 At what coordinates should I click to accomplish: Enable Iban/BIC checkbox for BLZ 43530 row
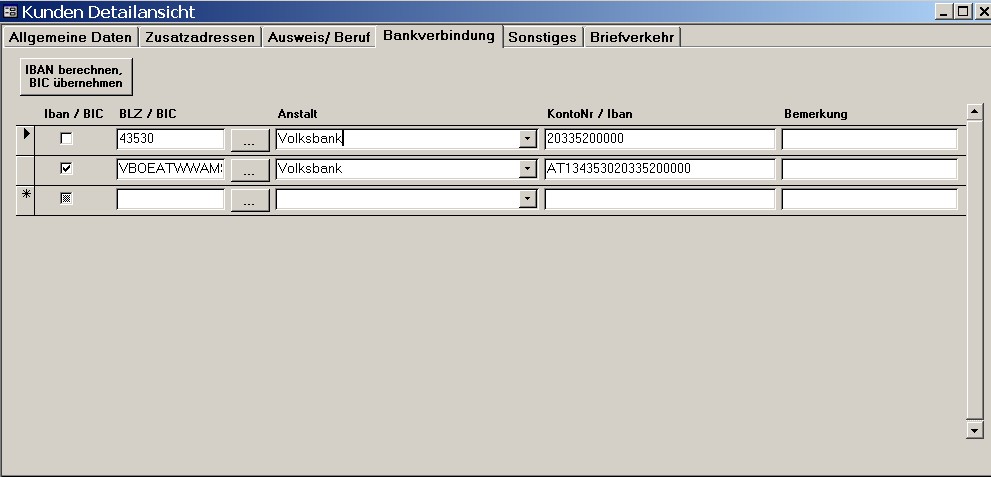(x=67, y=139)
